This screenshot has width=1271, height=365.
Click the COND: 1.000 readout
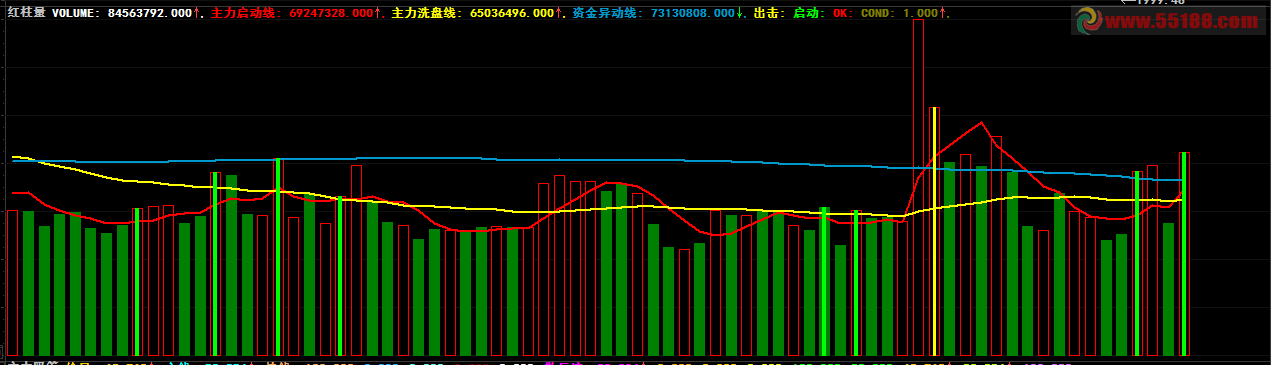[x=900, y=13]
